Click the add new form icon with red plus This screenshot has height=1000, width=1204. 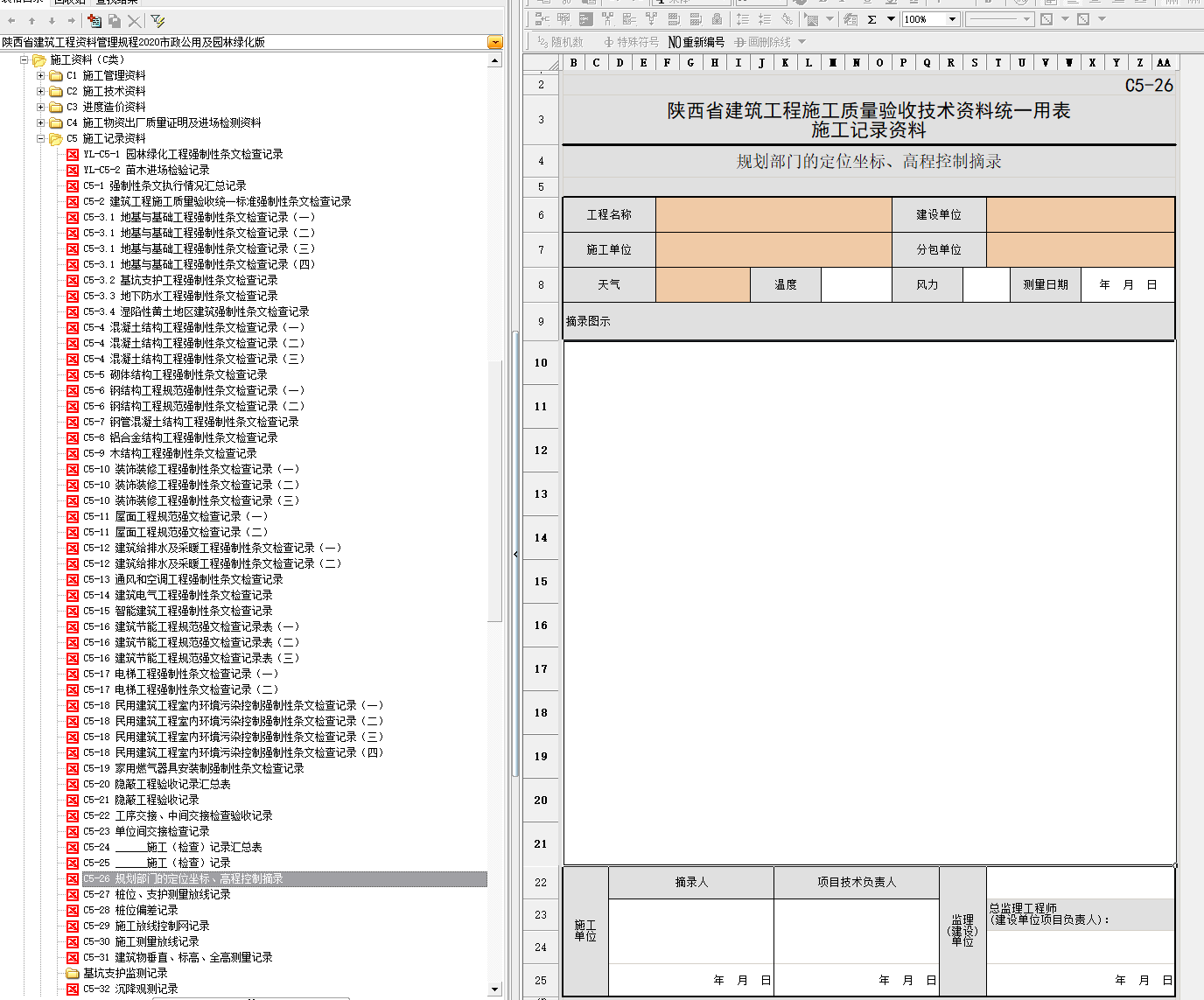pyautogui.click(x=94, y=20)
